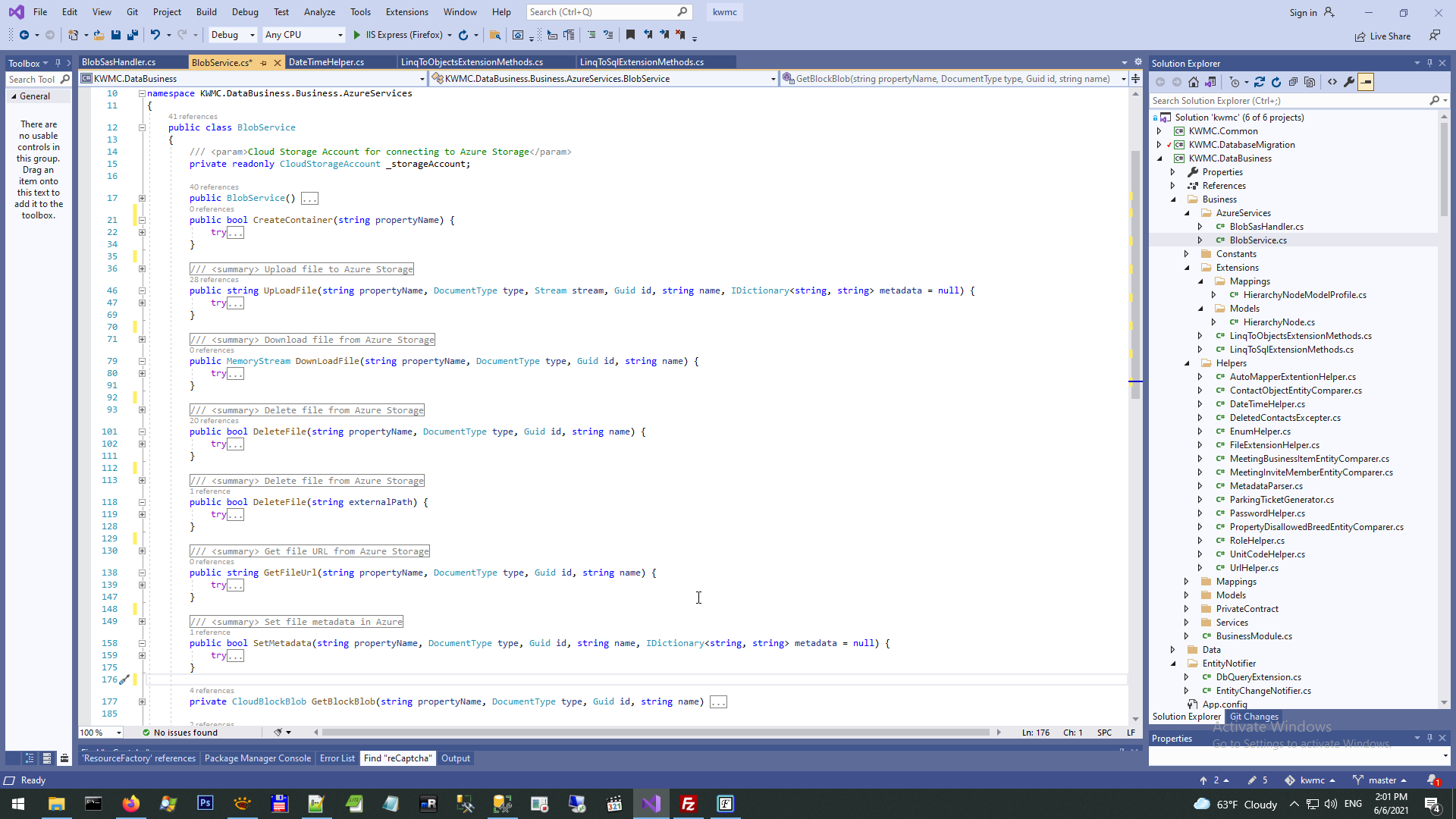Click the Live Share icon
Viewport: 1456px width, 819px height.
[1360, 36]
